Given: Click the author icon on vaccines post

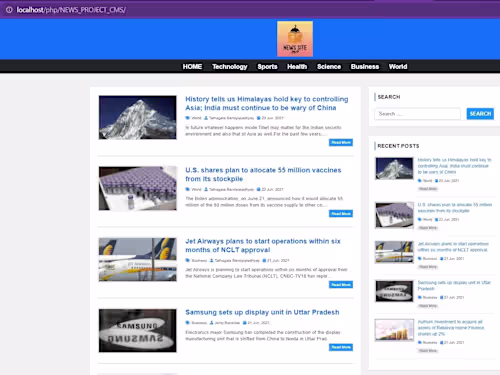Looking at the screenshot, I should tap(206, 189).
